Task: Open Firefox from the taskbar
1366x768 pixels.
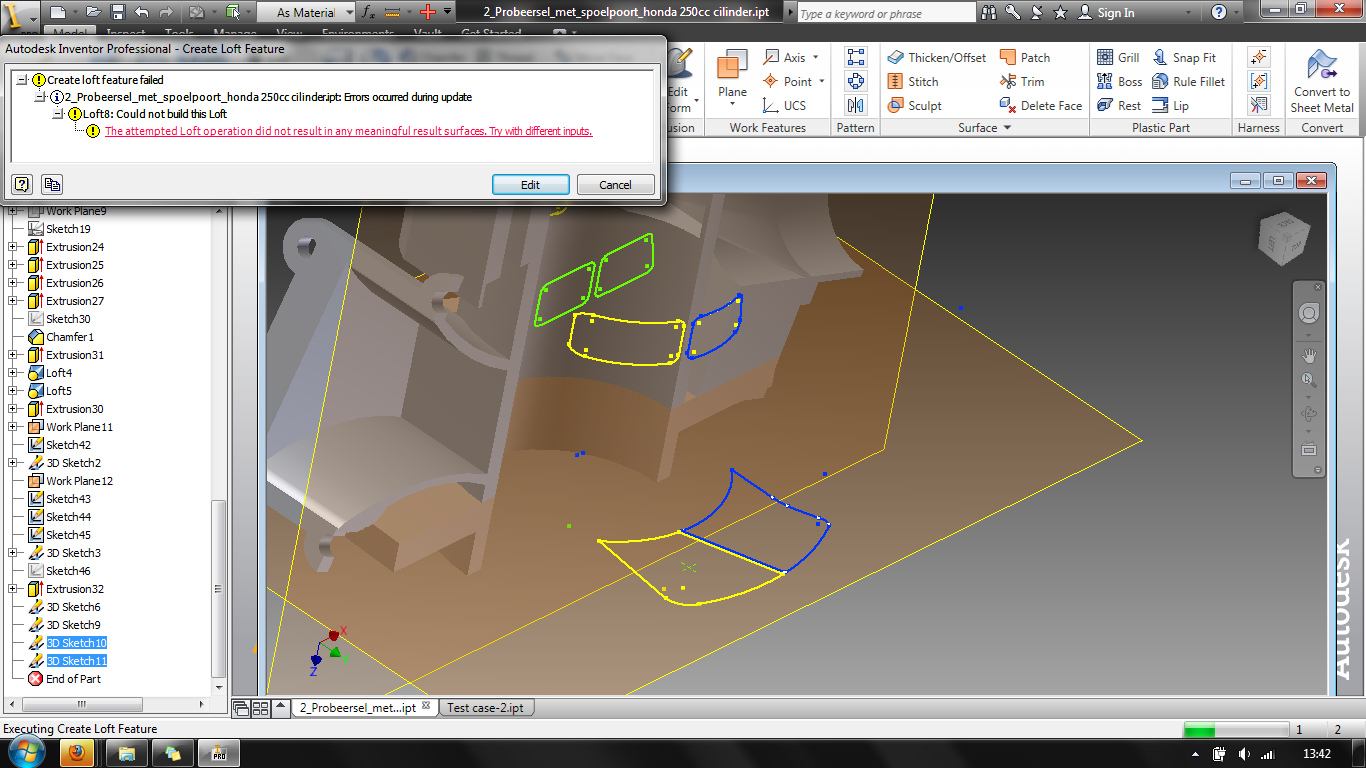Action: (76, 752)
